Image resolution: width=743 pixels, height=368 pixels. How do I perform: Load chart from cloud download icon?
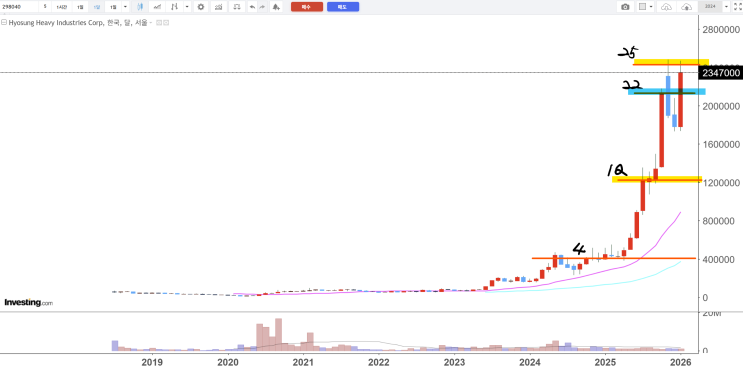[667, 7]
